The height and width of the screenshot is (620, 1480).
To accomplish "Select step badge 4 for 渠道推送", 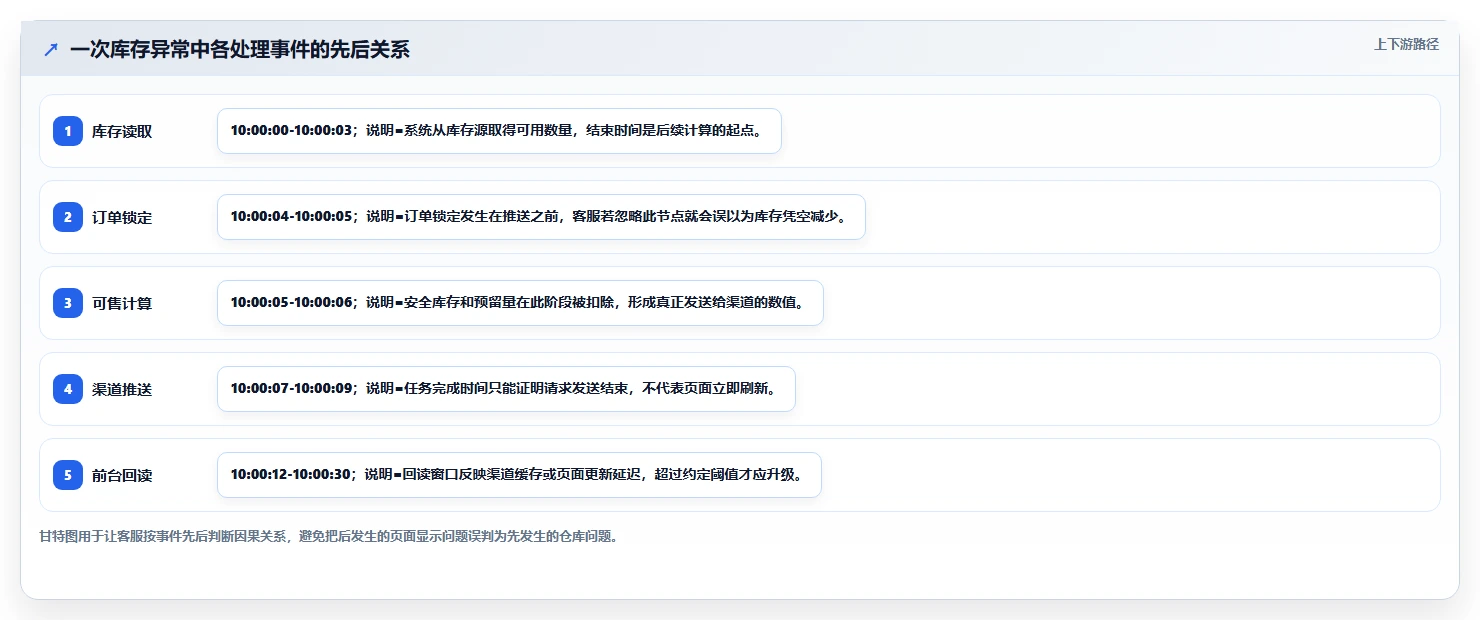I will pyautogui.click(x=68, y=389).
